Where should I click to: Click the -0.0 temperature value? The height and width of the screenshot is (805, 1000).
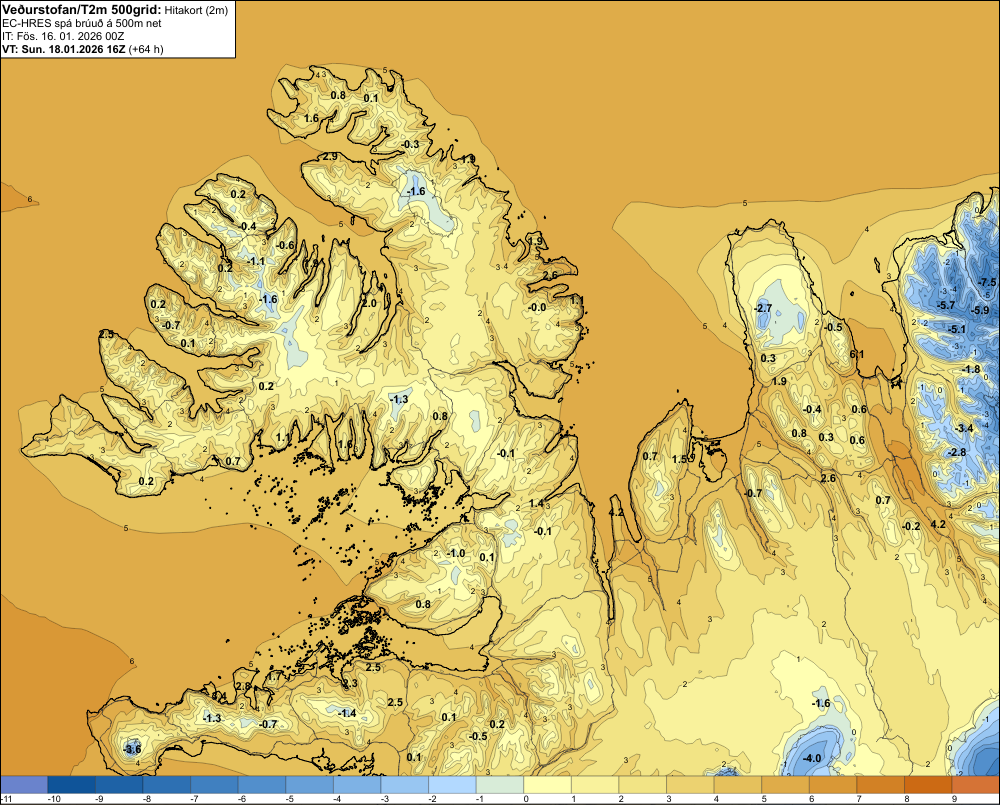point(538,307)
